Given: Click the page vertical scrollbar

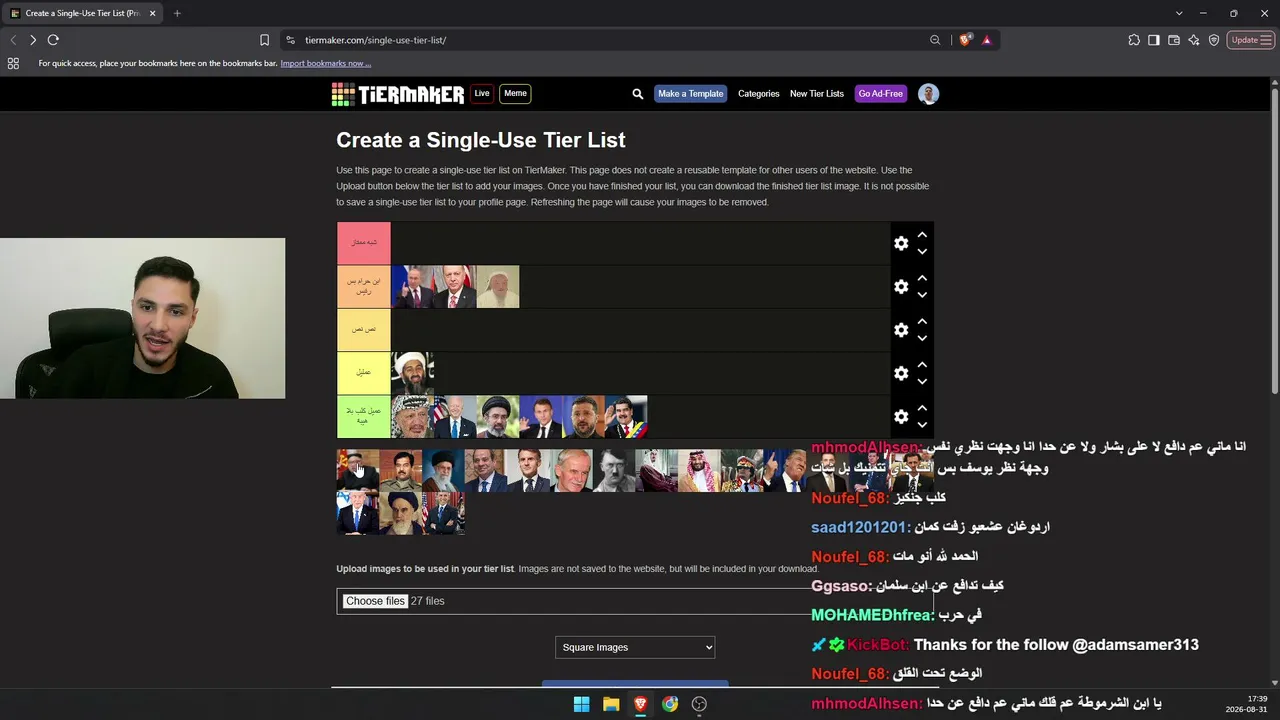Looking at the screenshot, I should (1274, 240).
